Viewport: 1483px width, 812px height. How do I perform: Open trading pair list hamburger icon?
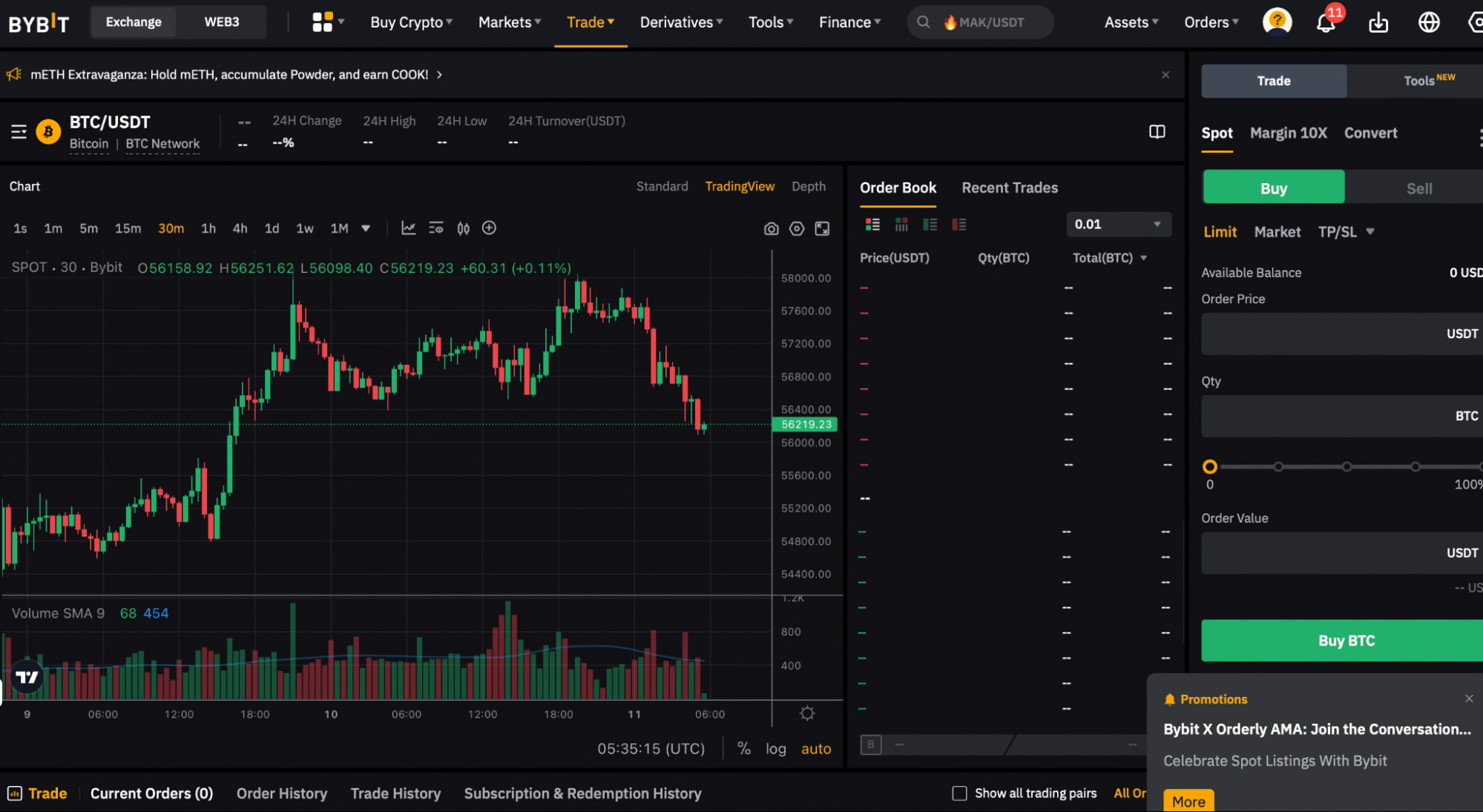19,132
